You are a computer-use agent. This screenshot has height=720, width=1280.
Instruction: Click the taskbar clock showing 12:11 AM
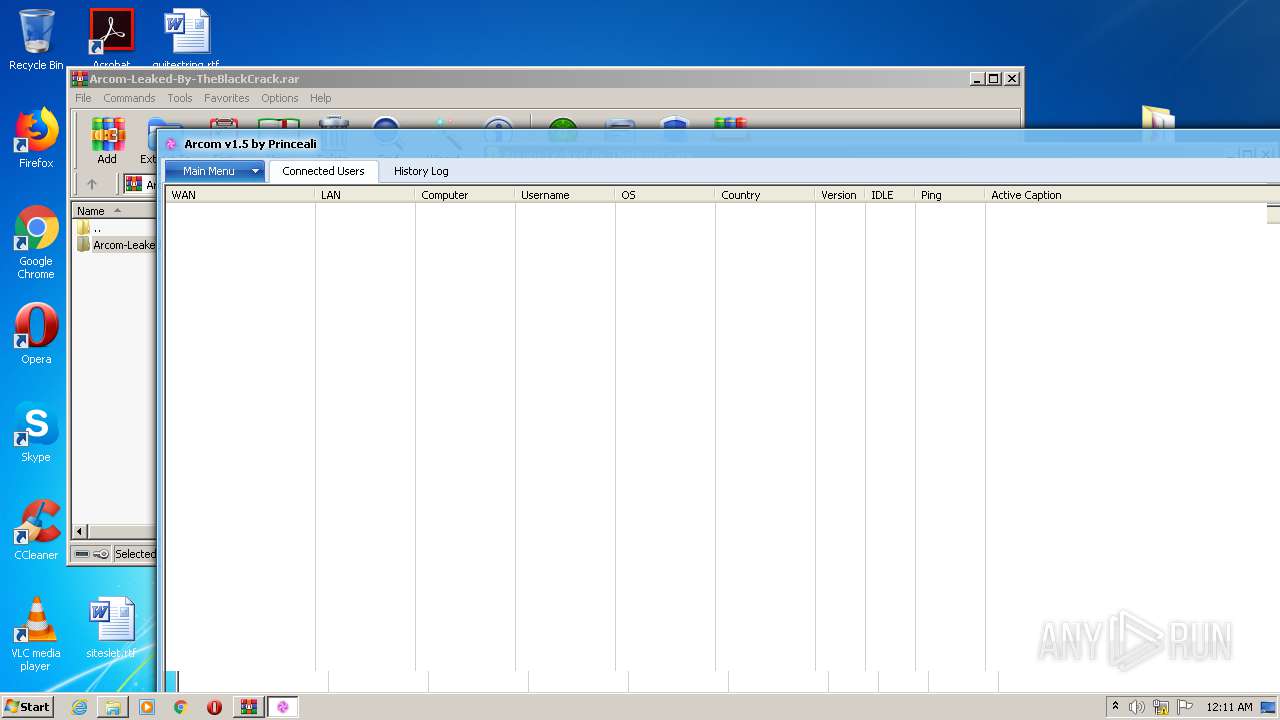pos(1229,707)
